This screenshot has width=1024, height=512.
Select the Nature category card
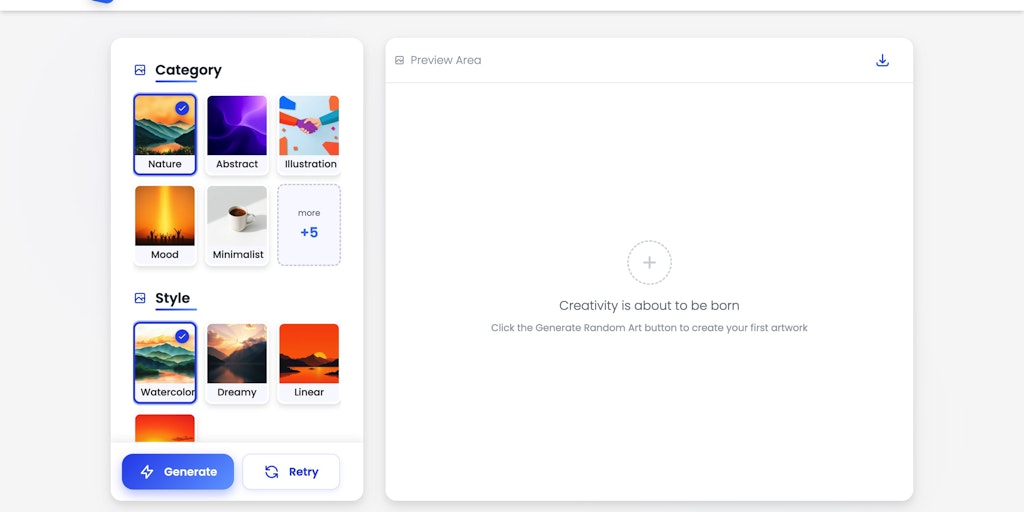[165, 135]
